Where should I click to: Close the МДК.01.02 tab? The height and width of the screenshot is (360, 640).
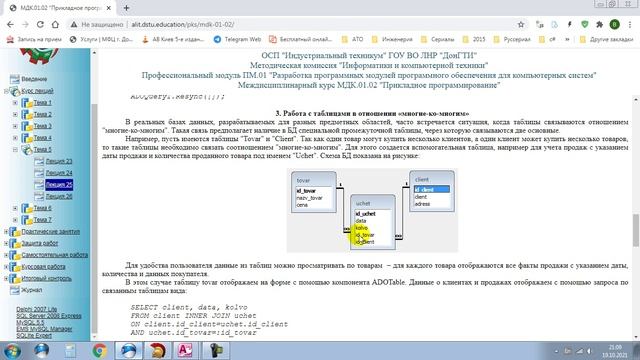(109, 8)
